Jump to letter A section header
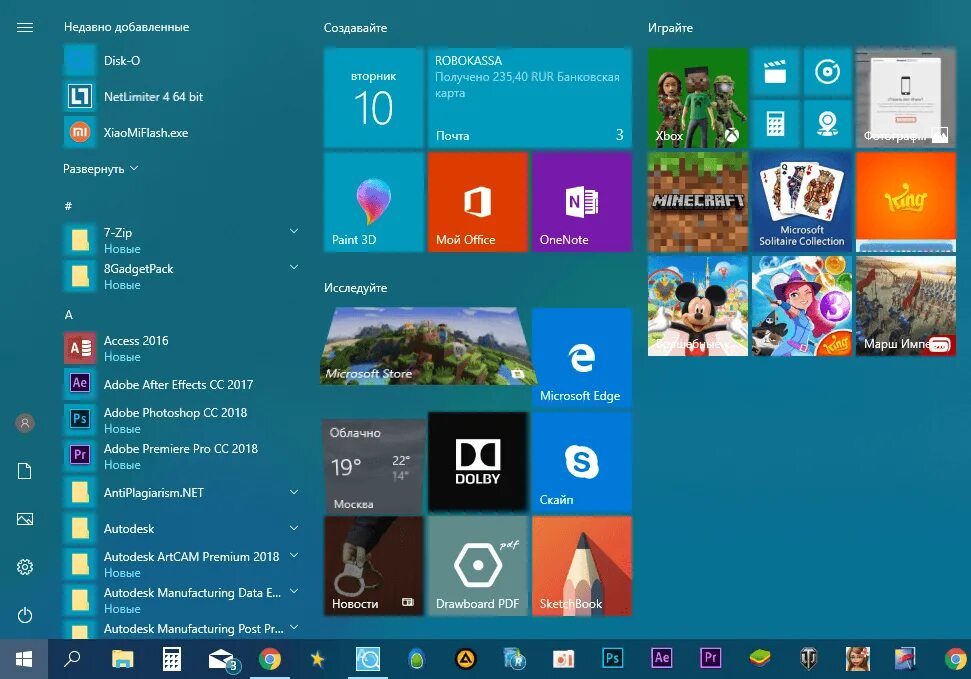This screenshot has height=679, width=971. pos(69,315)
